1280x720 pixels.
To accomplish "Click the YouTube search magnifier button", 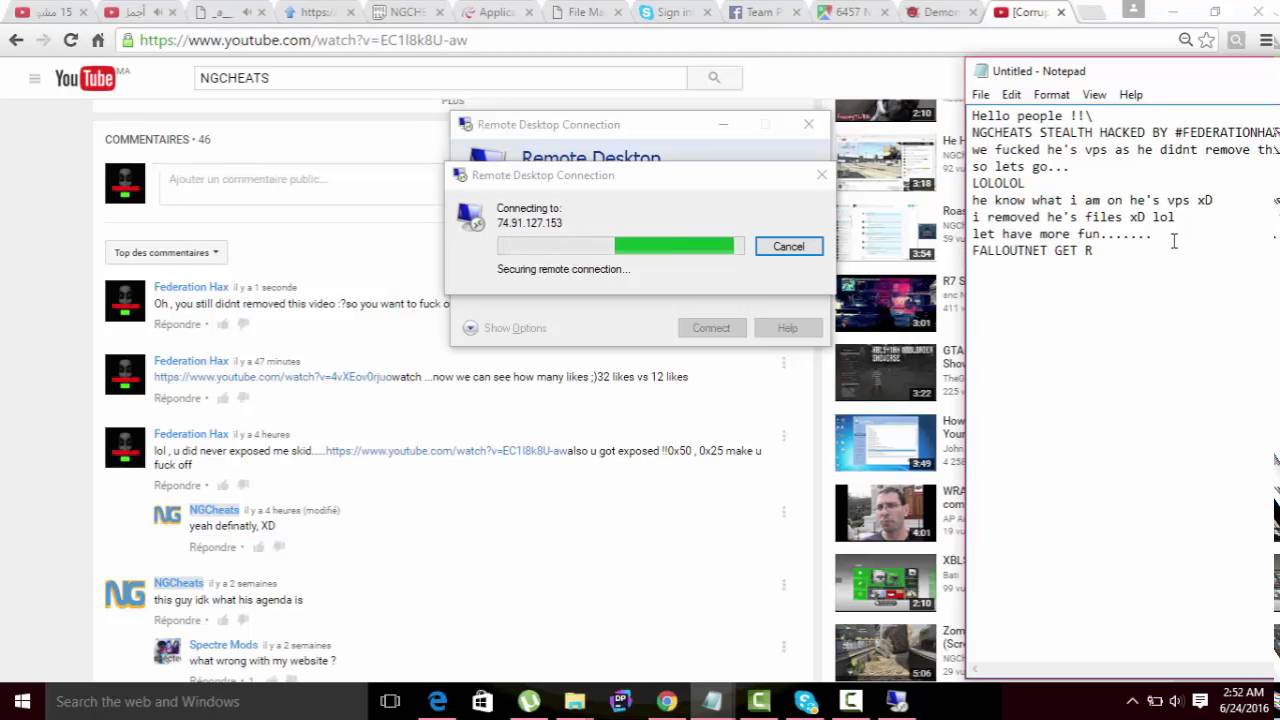I will click(714, 77).
